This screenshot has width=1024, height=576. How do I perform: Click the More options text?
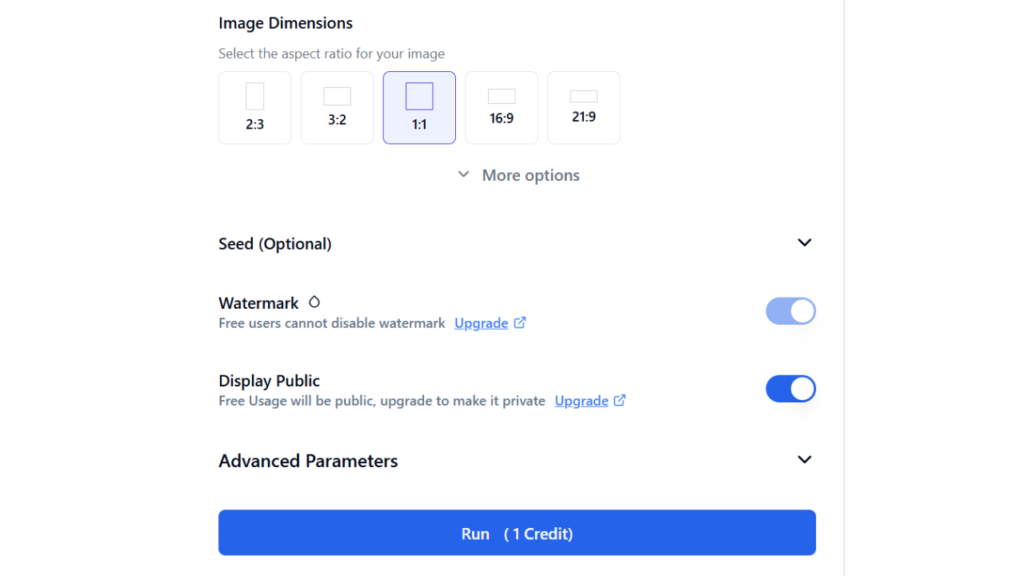(x=530, y=175)
